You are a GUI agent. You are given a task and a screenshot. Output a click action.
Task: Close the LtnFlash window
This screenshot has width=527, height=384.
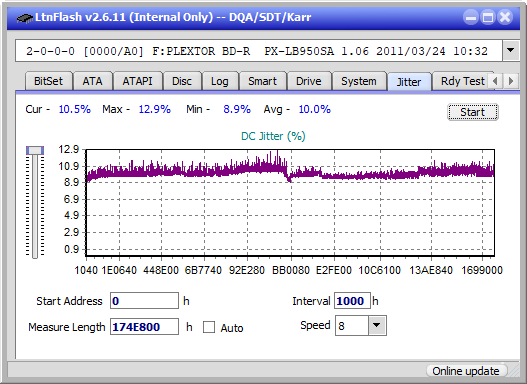[x=505, y=17]
